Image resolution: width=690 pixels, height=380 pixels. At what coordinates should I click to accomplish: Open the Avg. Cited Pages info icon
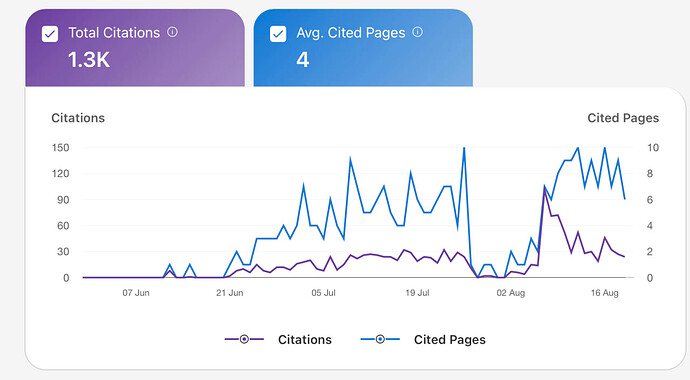coord(418,32)
